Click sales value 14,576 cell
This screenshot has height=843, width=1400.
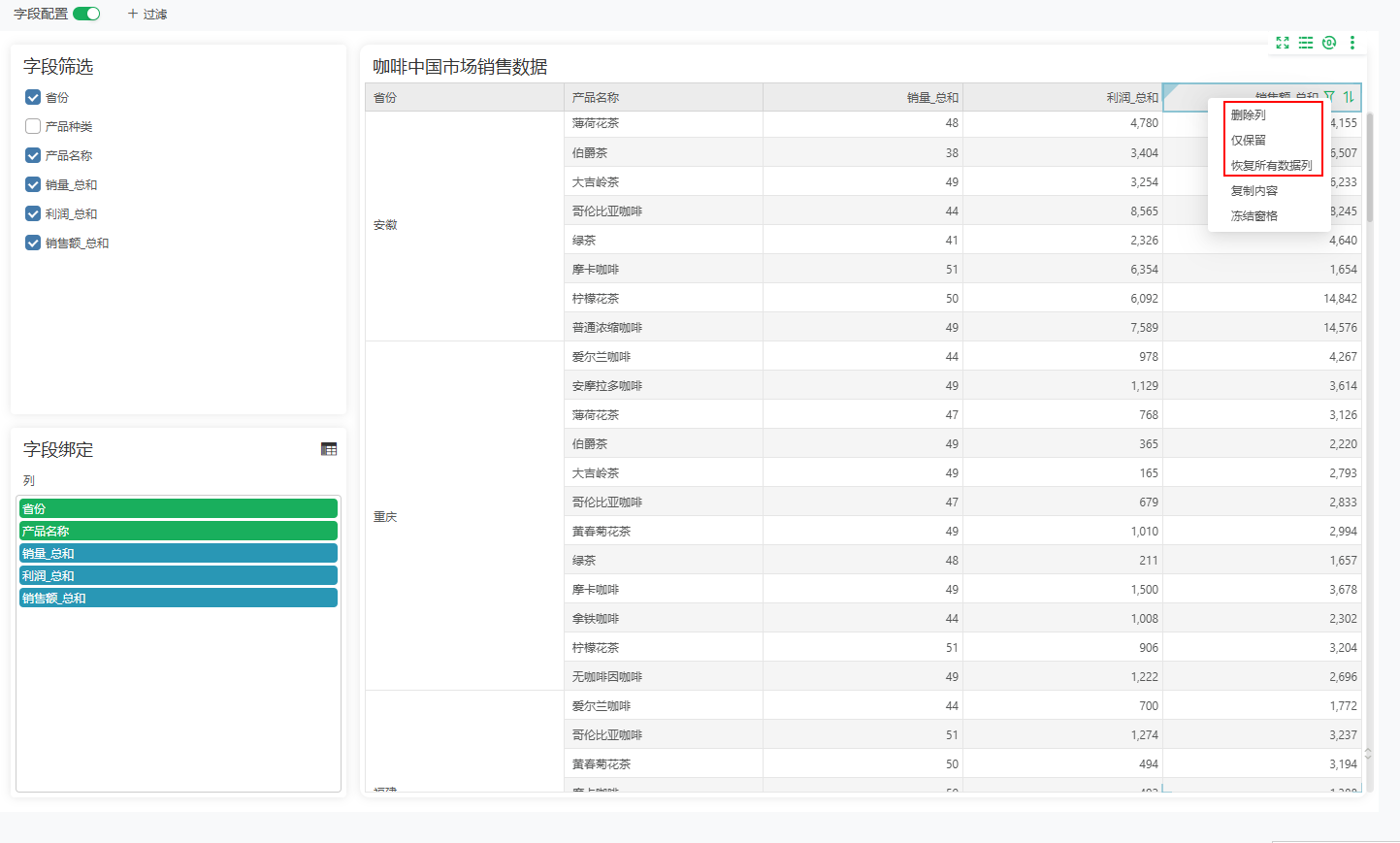pyautogui.click(x=1262, y=327)
